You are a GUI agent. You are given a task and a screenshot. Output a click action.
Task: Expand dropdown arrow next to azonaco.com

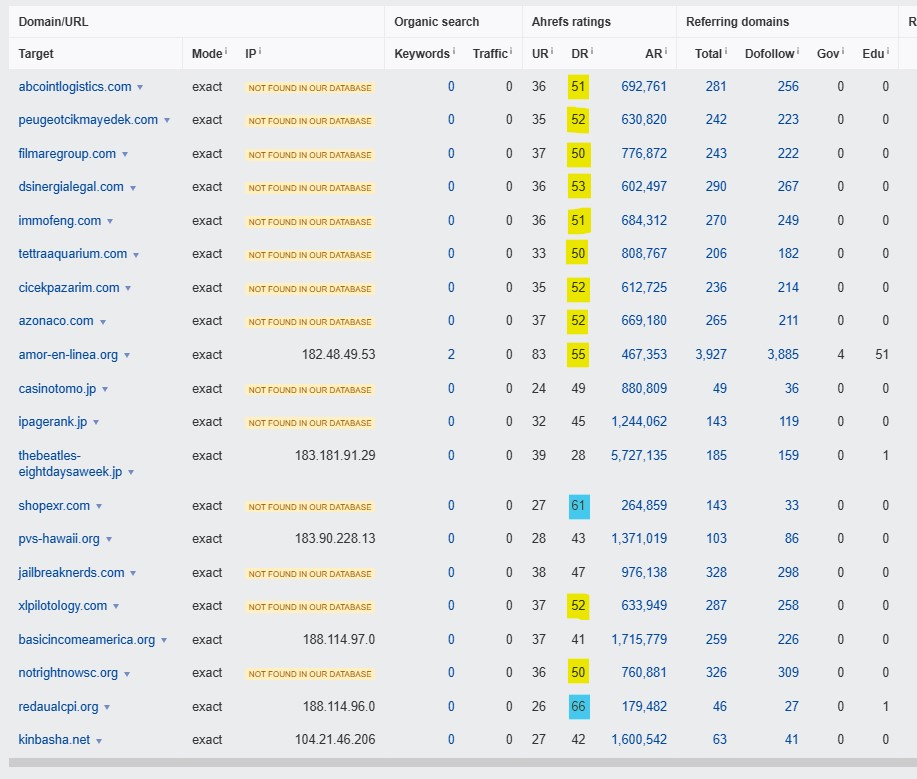pos(103,322)
